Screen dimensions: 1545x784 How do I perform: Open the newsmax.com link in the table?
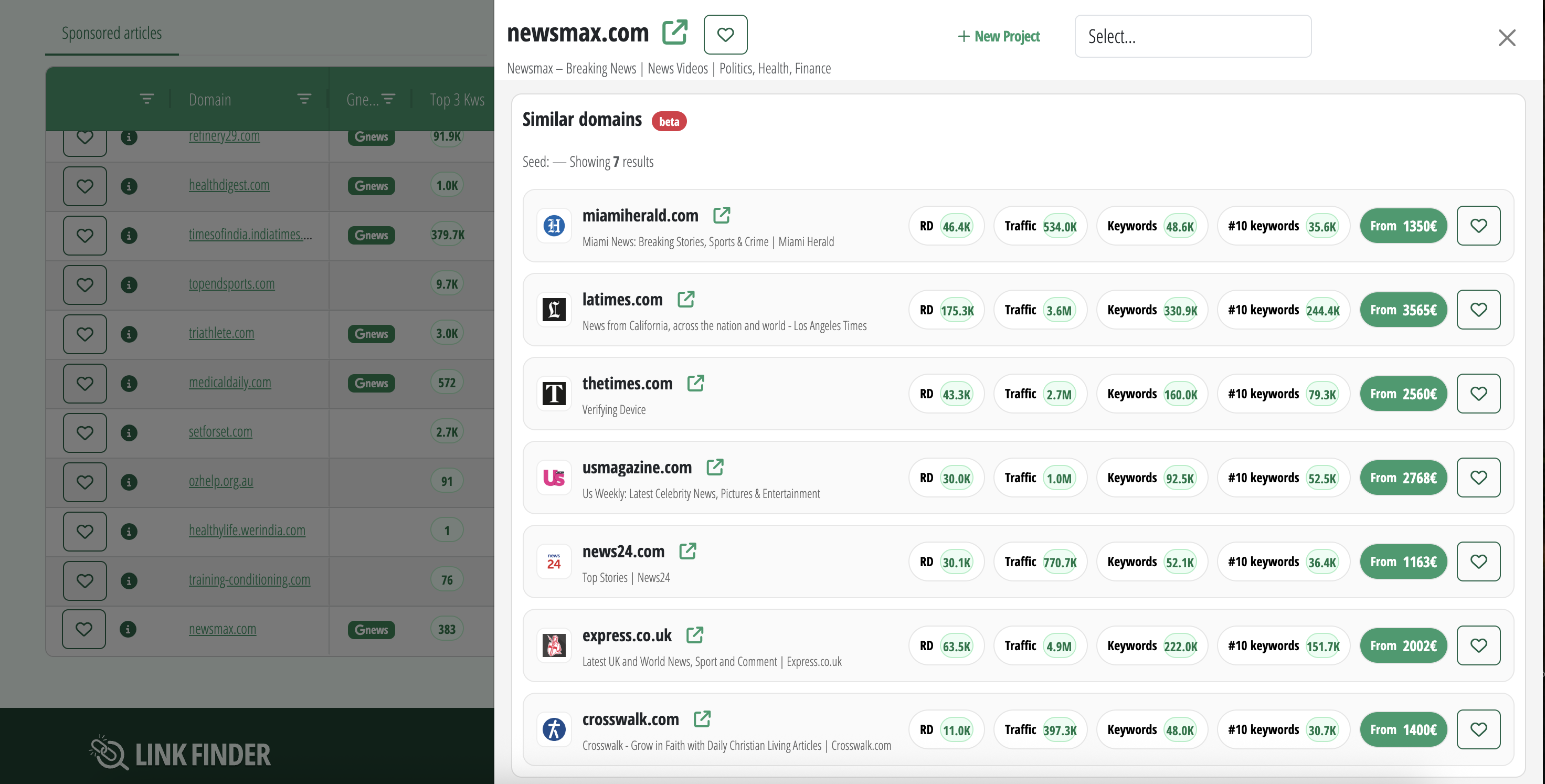[223, 629]
